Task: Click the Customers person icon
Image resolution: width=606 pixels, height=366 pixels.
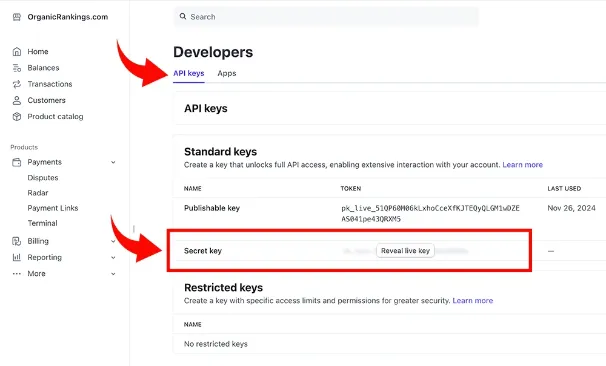Action: 17,100
